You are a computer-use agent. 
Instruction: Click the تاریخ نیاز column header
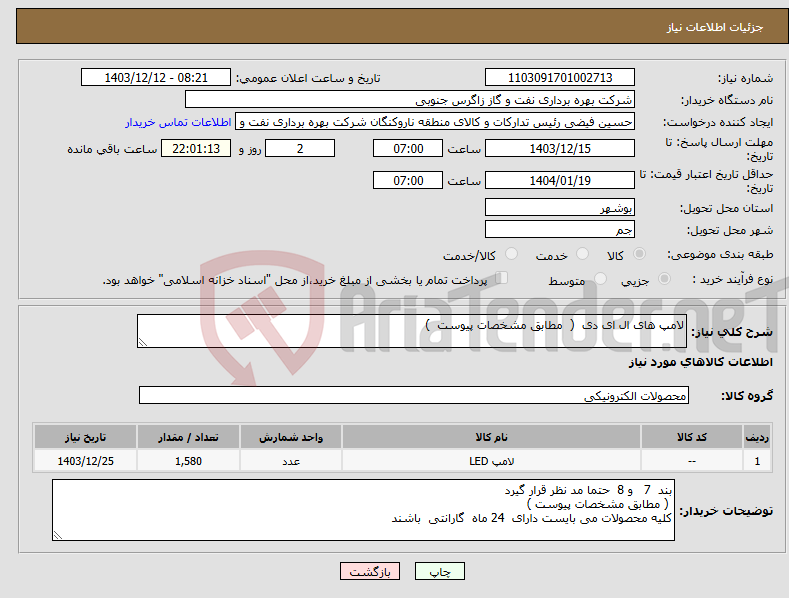(86, 437)
